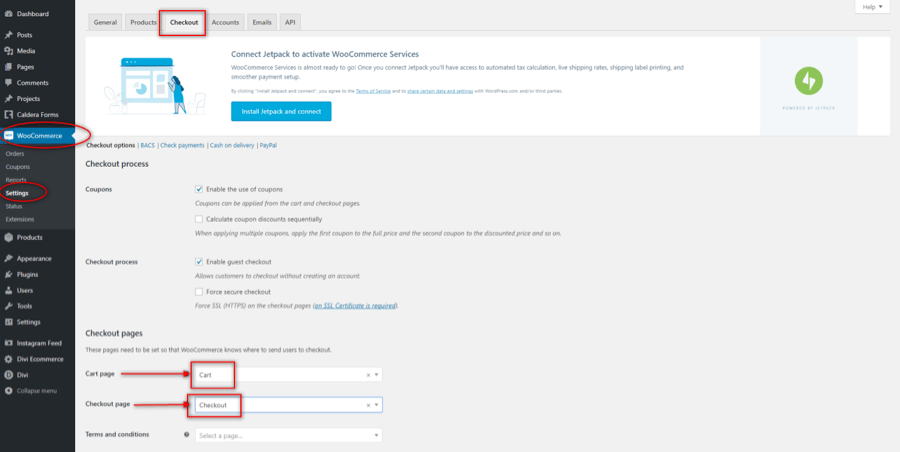Image resolution: width=900 pixels, height=452 pixels.
Task: Toggle Enable guest checkout checkbox
Action: coord(199,262)
